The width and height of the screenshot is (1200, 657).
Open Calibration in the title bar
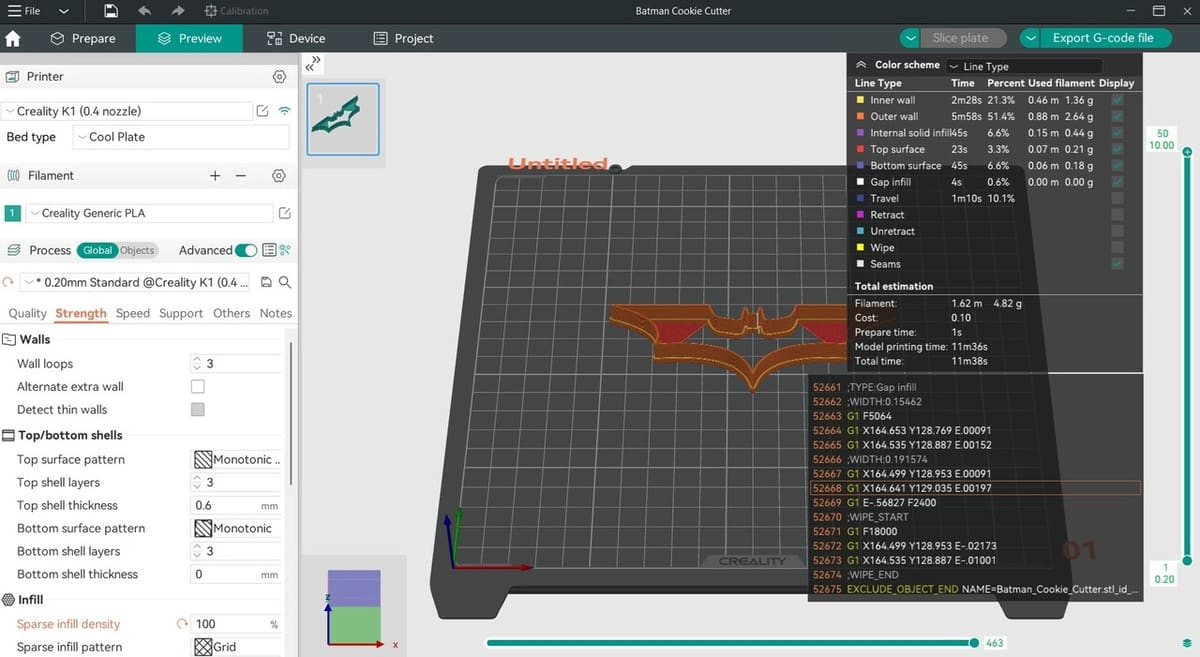click(x=236, y=11)
